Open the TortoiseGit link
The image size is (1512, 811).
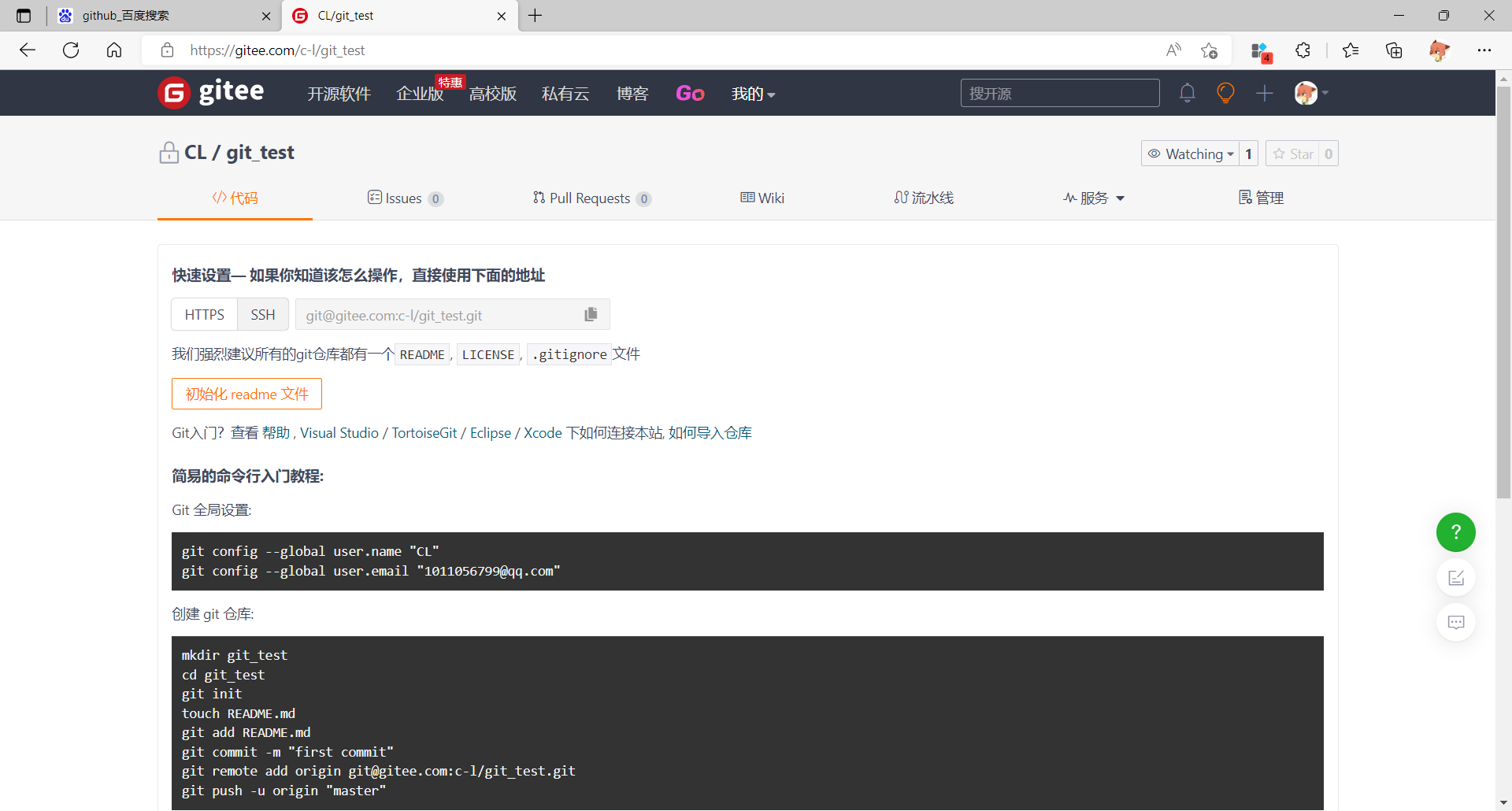(424, 433)
